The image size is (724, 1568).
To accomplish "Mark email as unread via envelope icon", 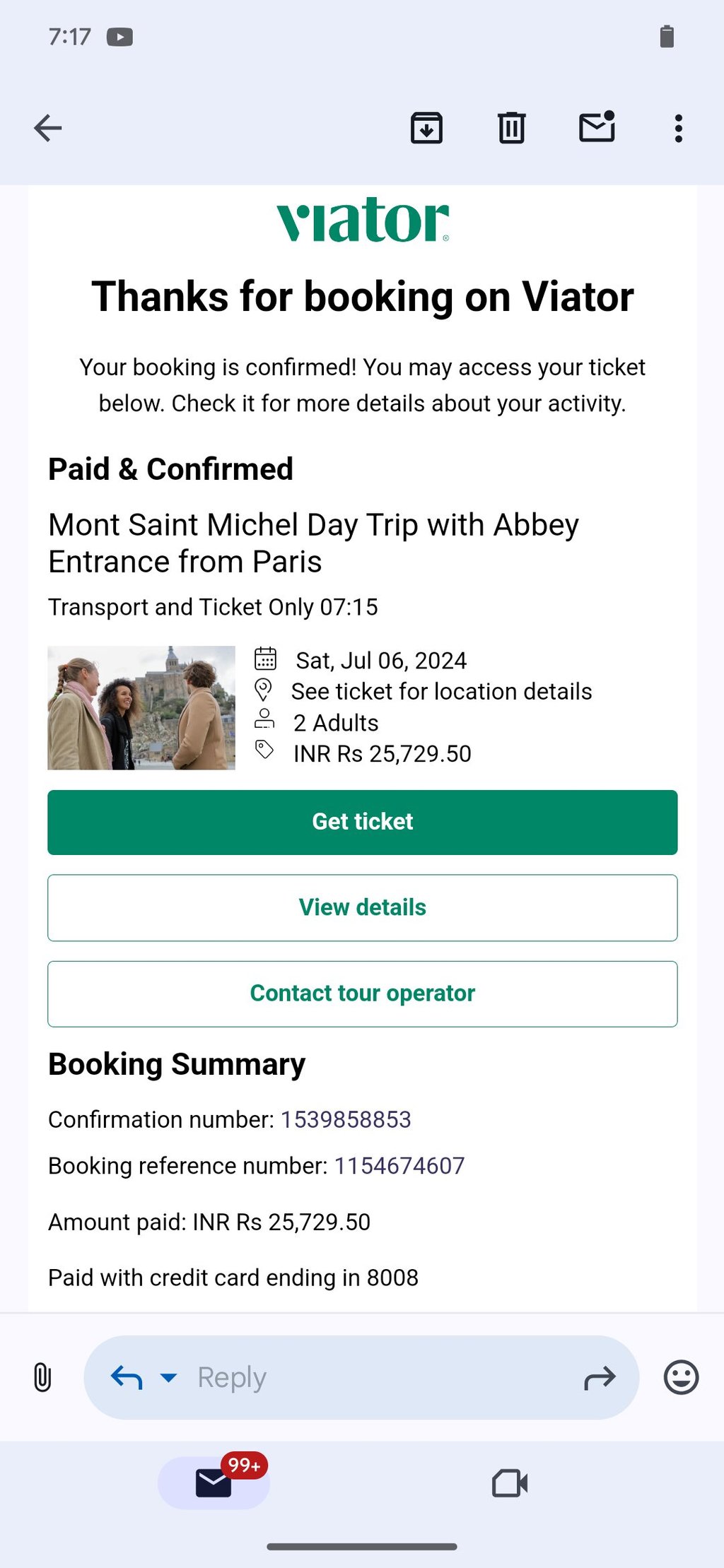I will [x=597, y=128].
